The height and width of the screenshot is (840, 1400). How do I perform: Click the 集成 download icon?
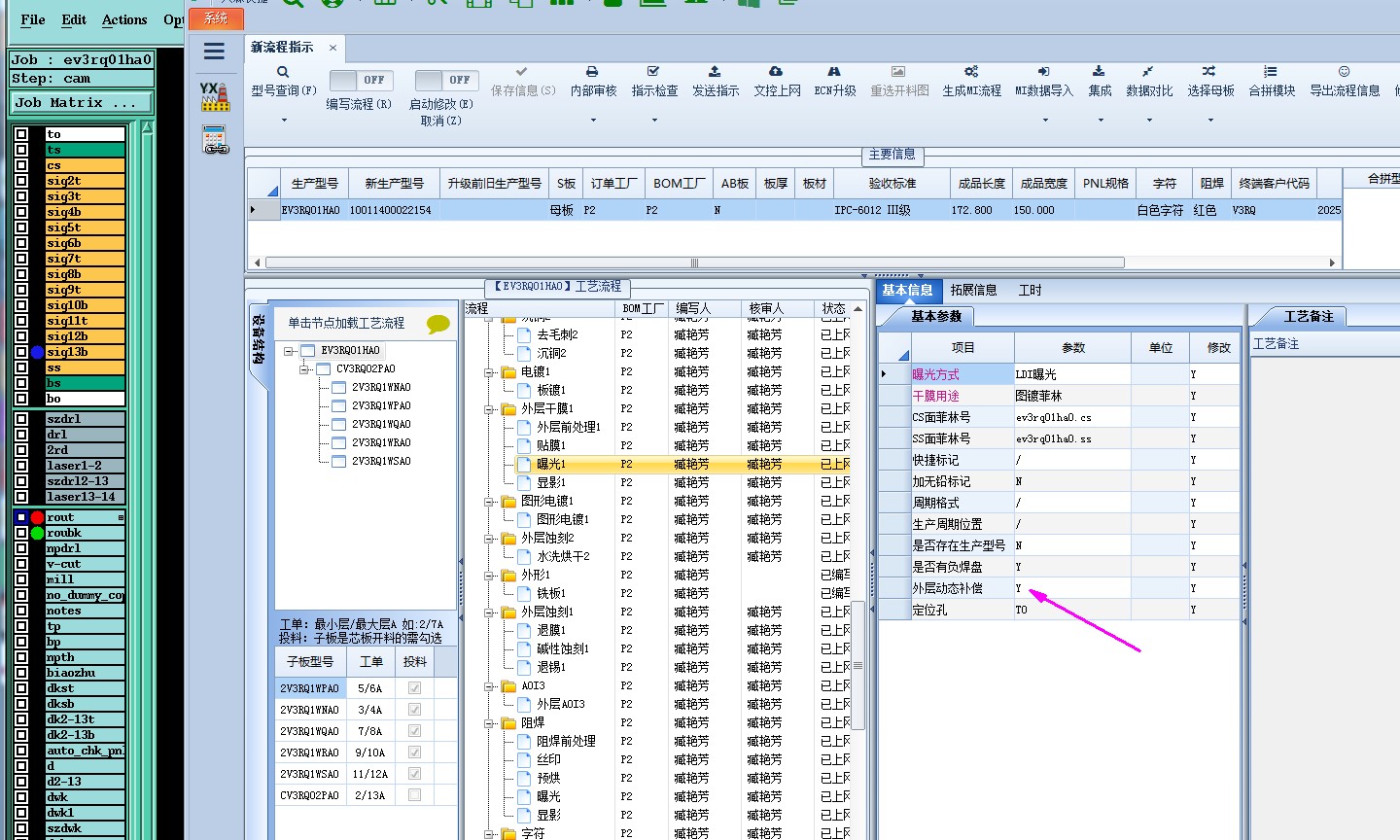click(1099, 72)
